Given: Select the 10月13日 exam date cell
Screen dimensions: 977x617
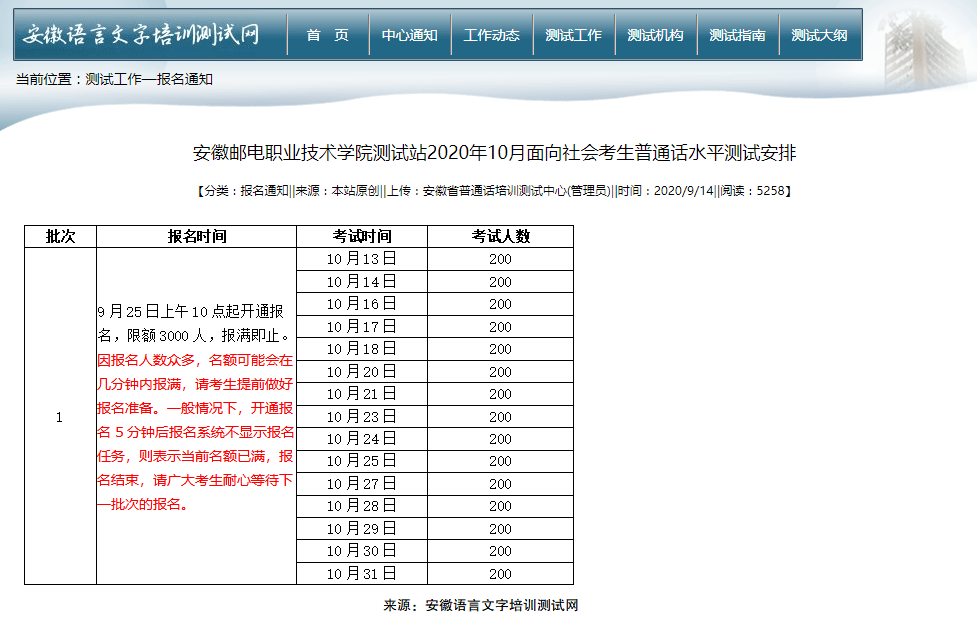Looking at the screenshot, I should [x=362, y=259].
